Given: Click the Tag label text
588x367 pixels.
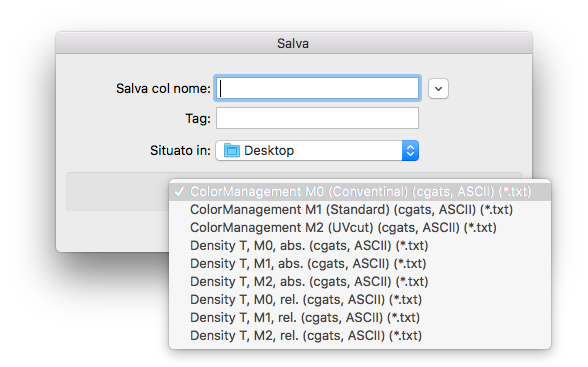Looking at the screenshot, I should point(198,119).
